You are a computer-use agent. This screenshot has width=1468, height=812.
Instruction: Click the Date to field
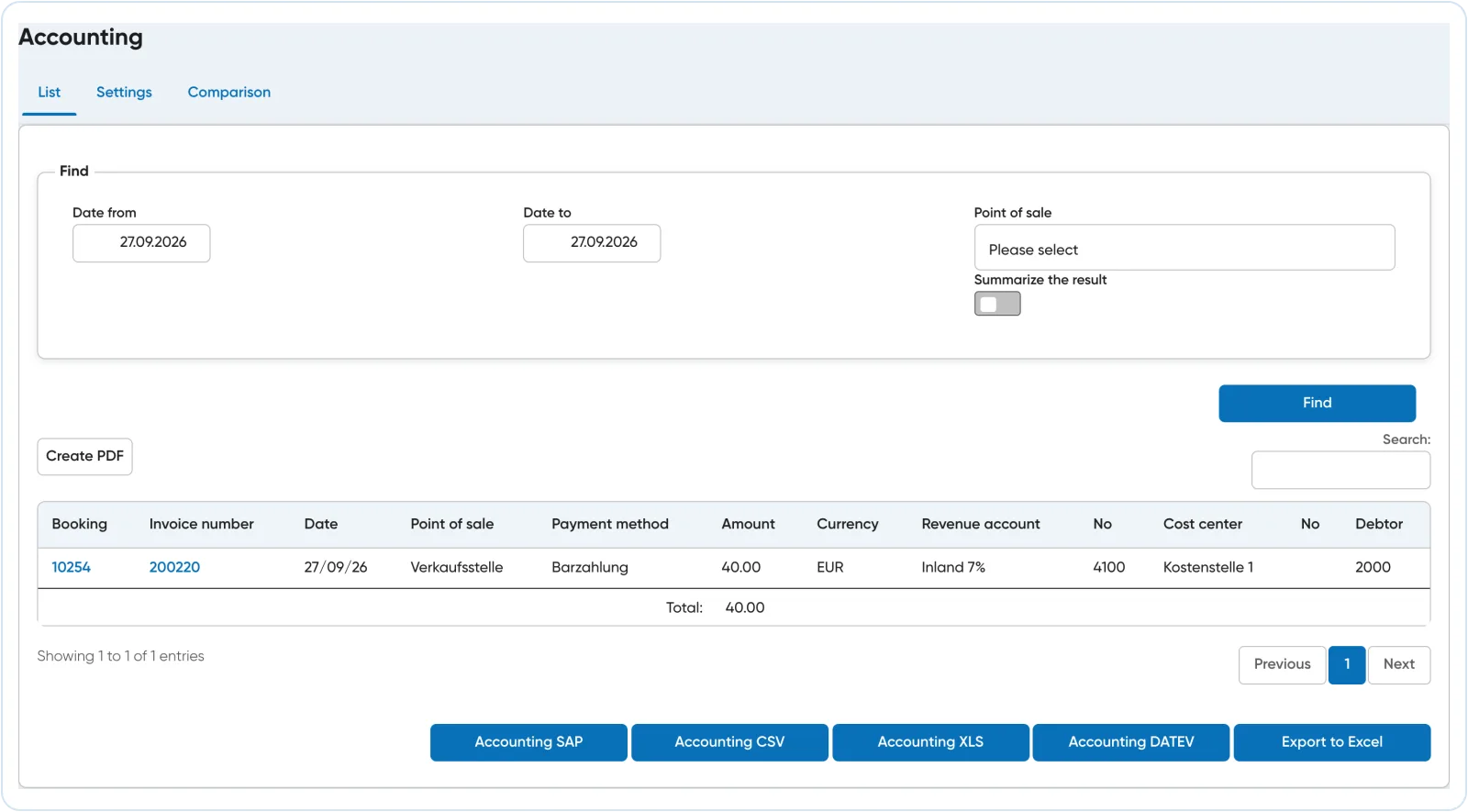(x=592, y=243)
